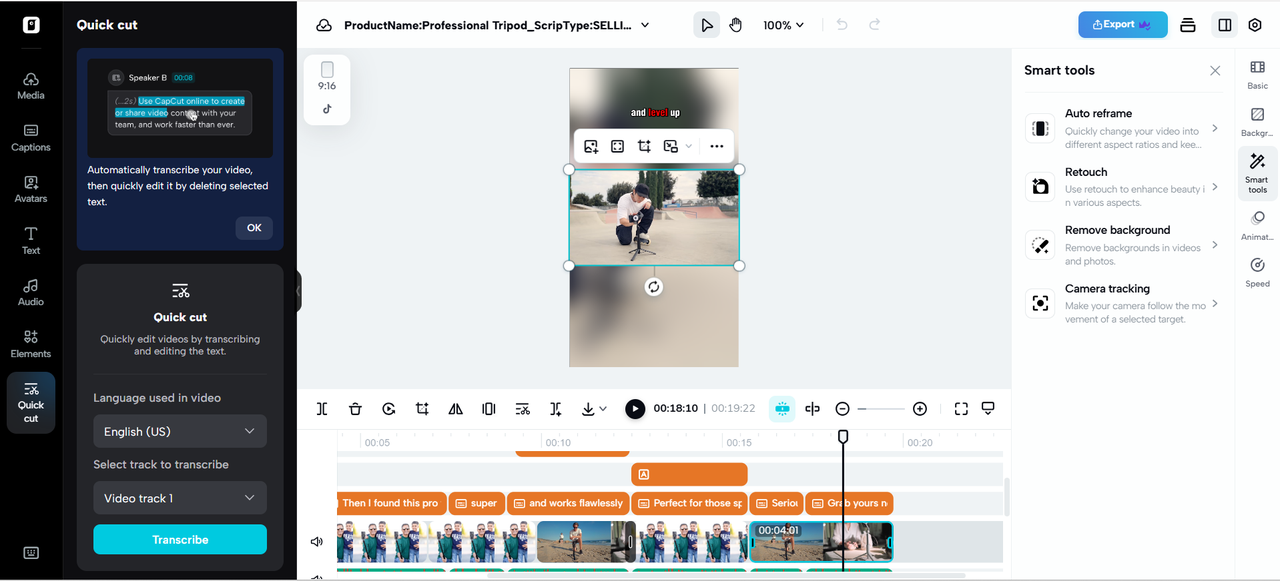Click the Mirror icon in the timeline toolbar

(455, 408)
